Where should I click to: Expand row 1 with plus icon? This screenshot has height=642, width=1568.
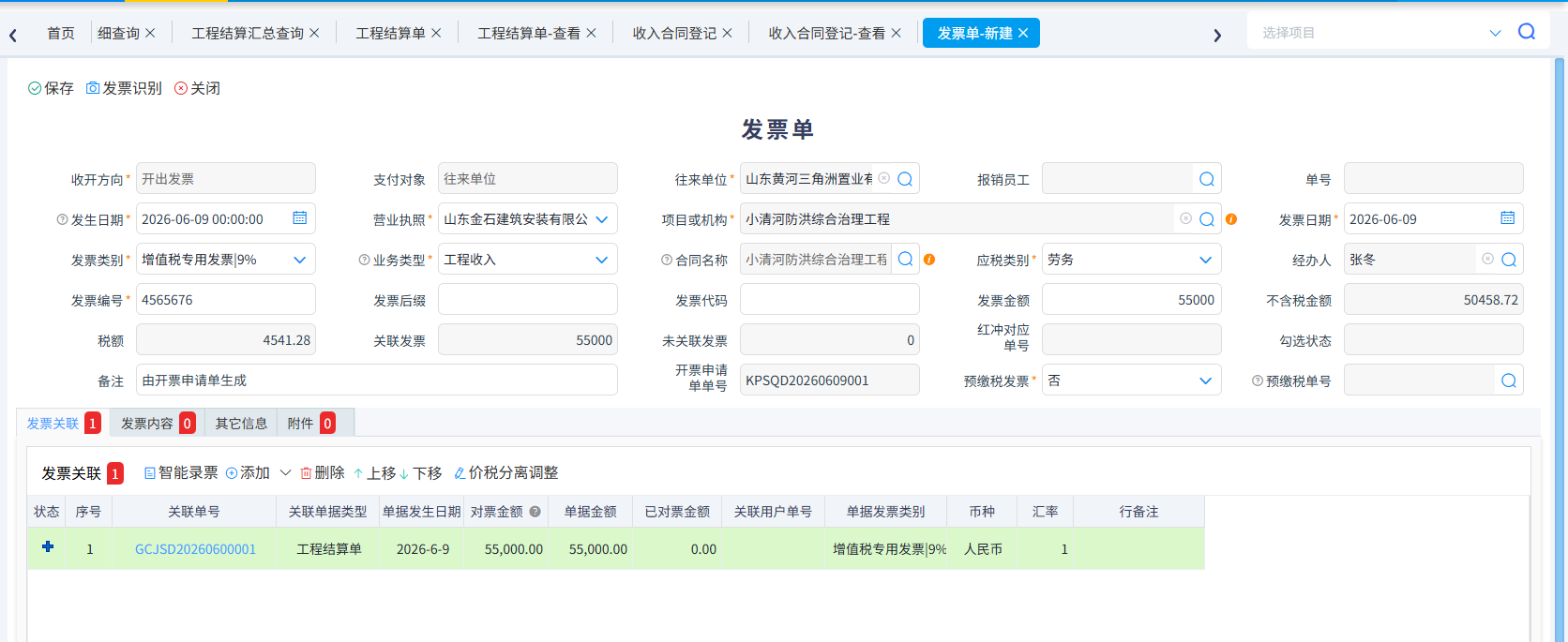pyautogui.click(x=48, y=546)
